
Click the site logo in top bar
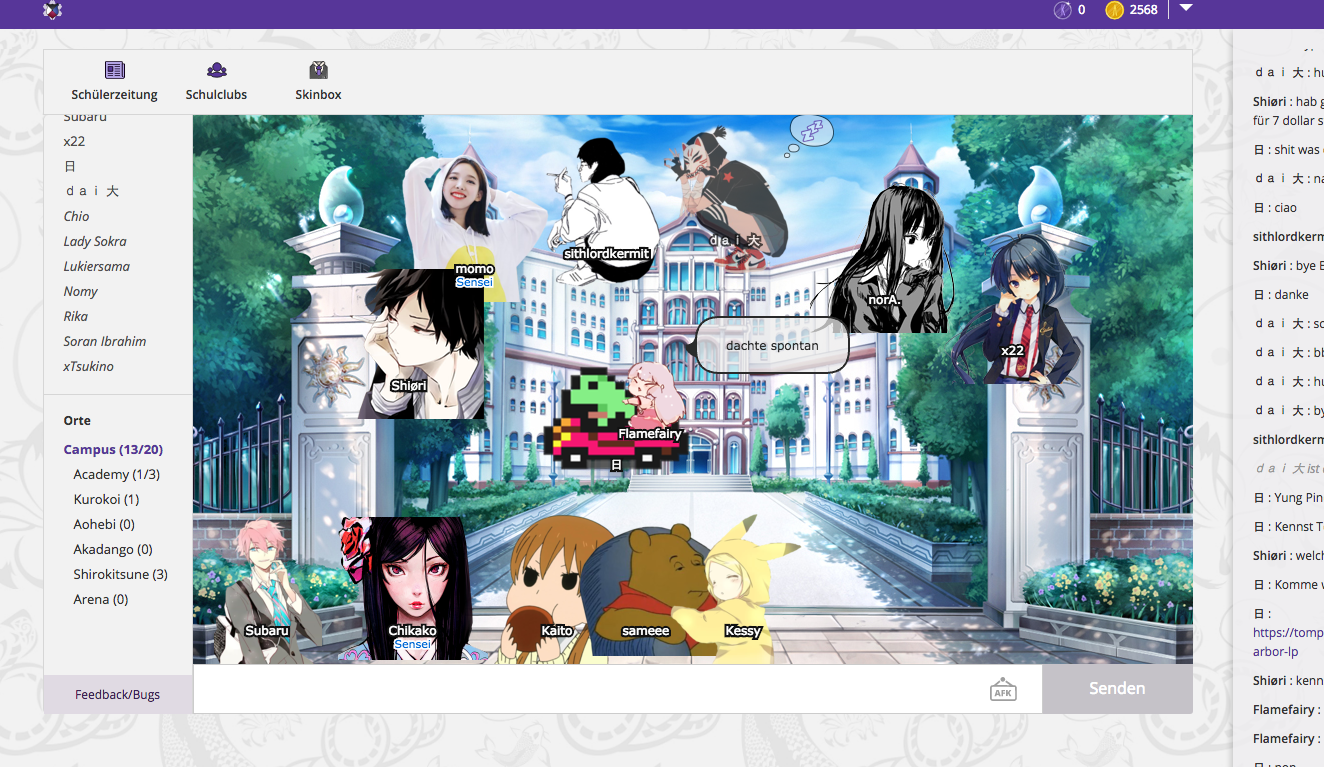coord(52,10)
